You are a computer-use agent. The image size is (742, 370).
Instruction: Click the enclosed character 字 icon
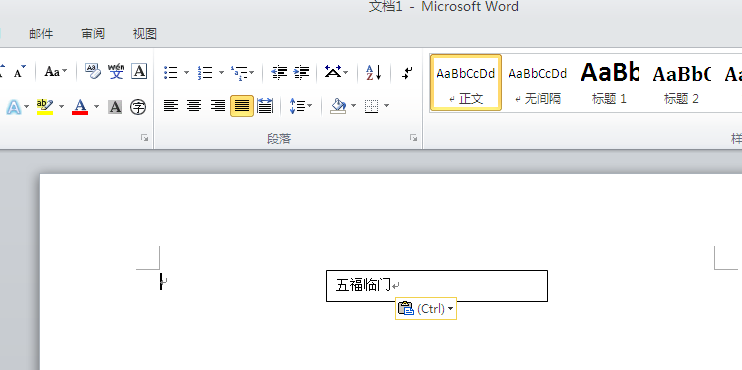tap(138, 107)
